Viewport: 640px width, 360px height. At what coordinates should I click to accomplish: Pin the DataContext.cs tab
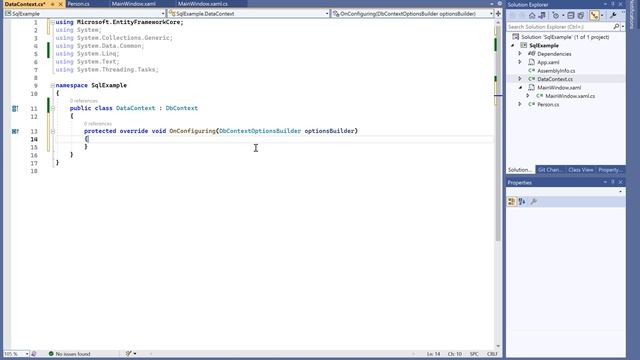53,4
